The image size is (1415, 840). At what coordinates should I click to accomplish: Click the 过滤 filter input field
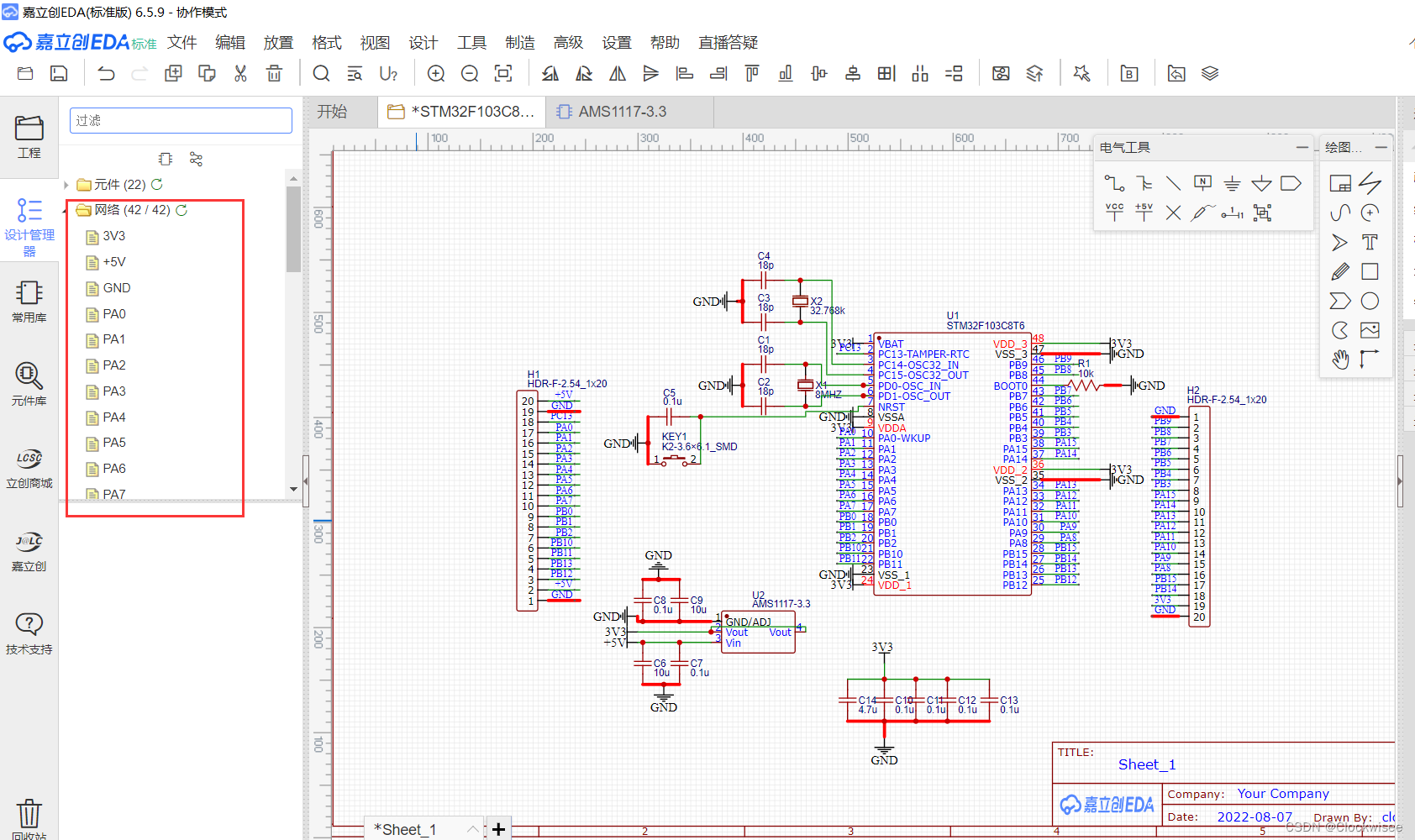tap(181, 120)
